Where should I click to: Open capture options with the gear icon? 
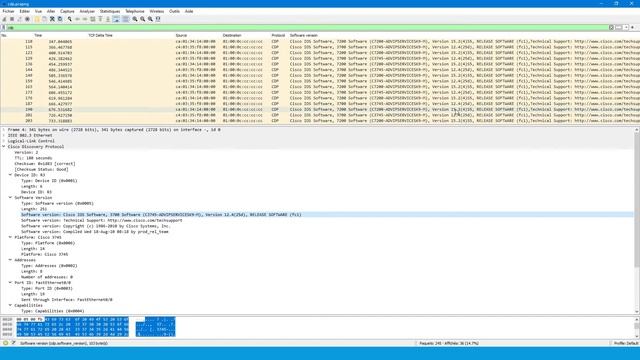coord(27,19)
